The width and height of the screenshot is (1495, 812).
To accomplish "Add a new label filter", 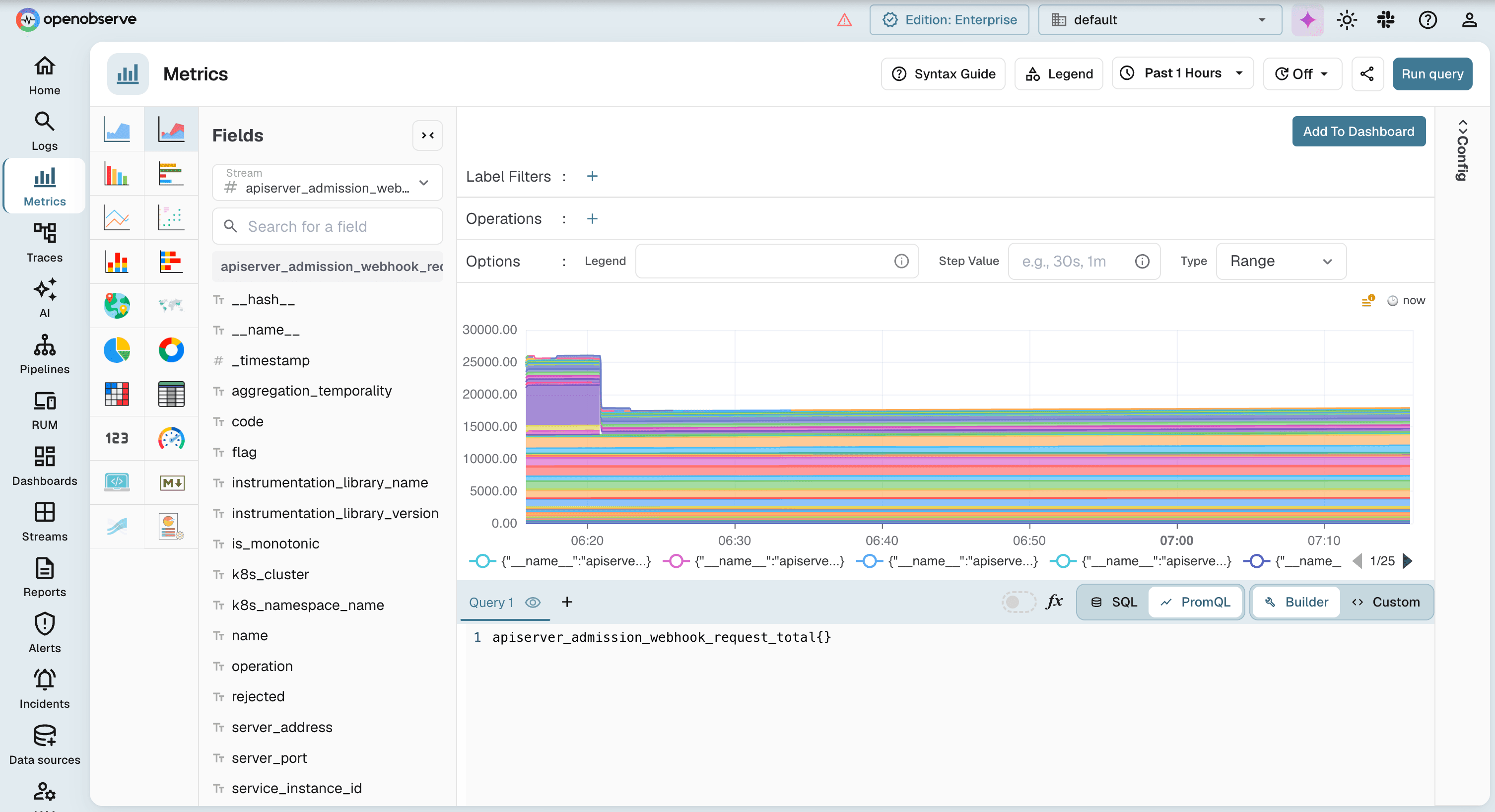I will pos(592,176).
